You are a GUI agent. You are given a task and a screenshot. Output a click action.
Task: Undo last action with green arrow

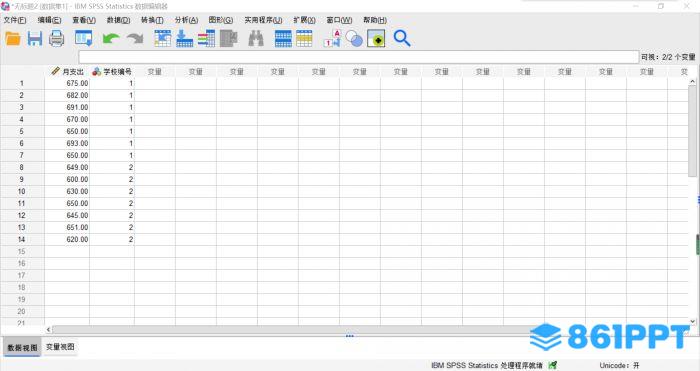111,39
